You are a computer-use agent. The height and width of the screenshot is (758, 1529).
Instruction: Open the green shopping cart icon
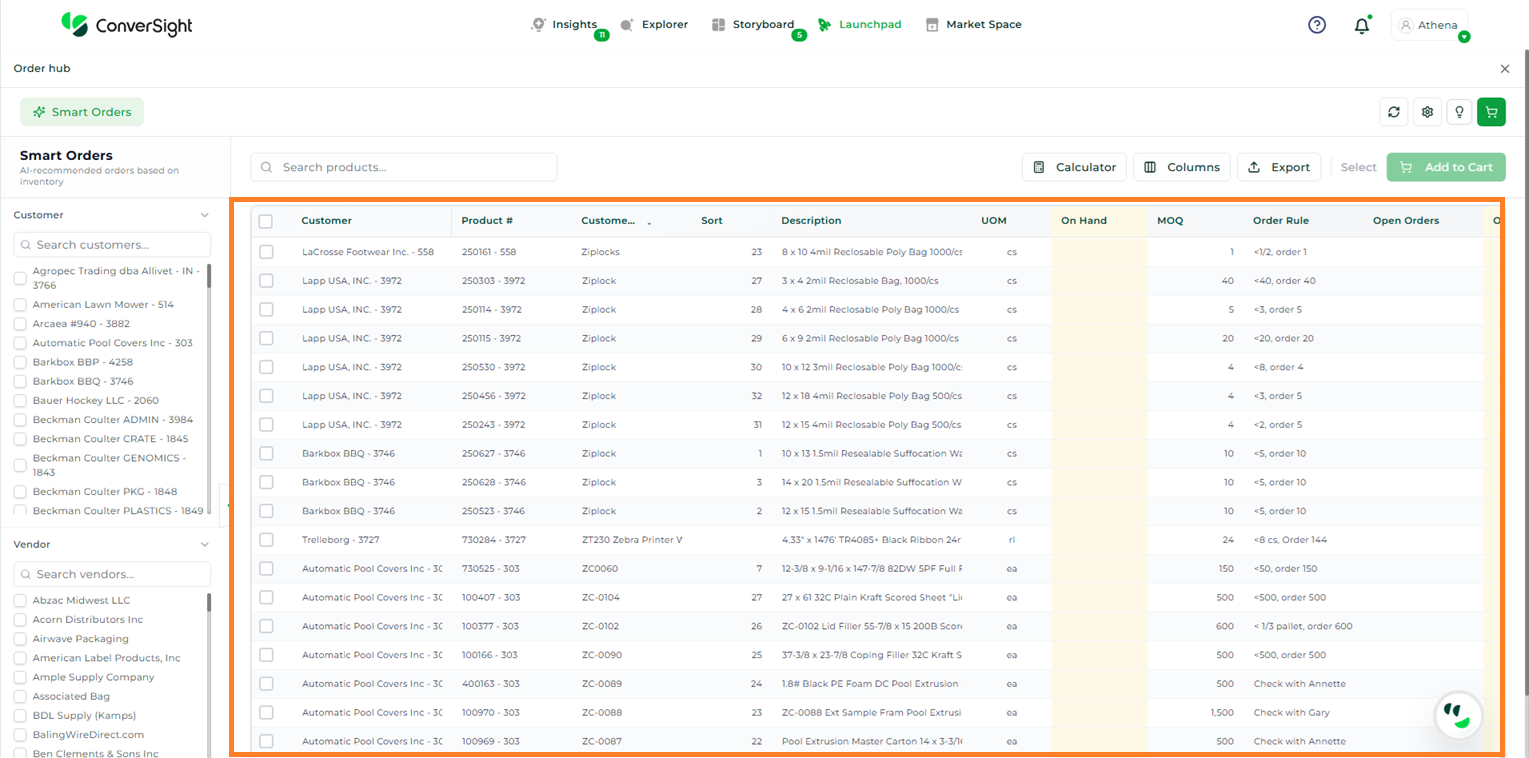[1491, 112]
